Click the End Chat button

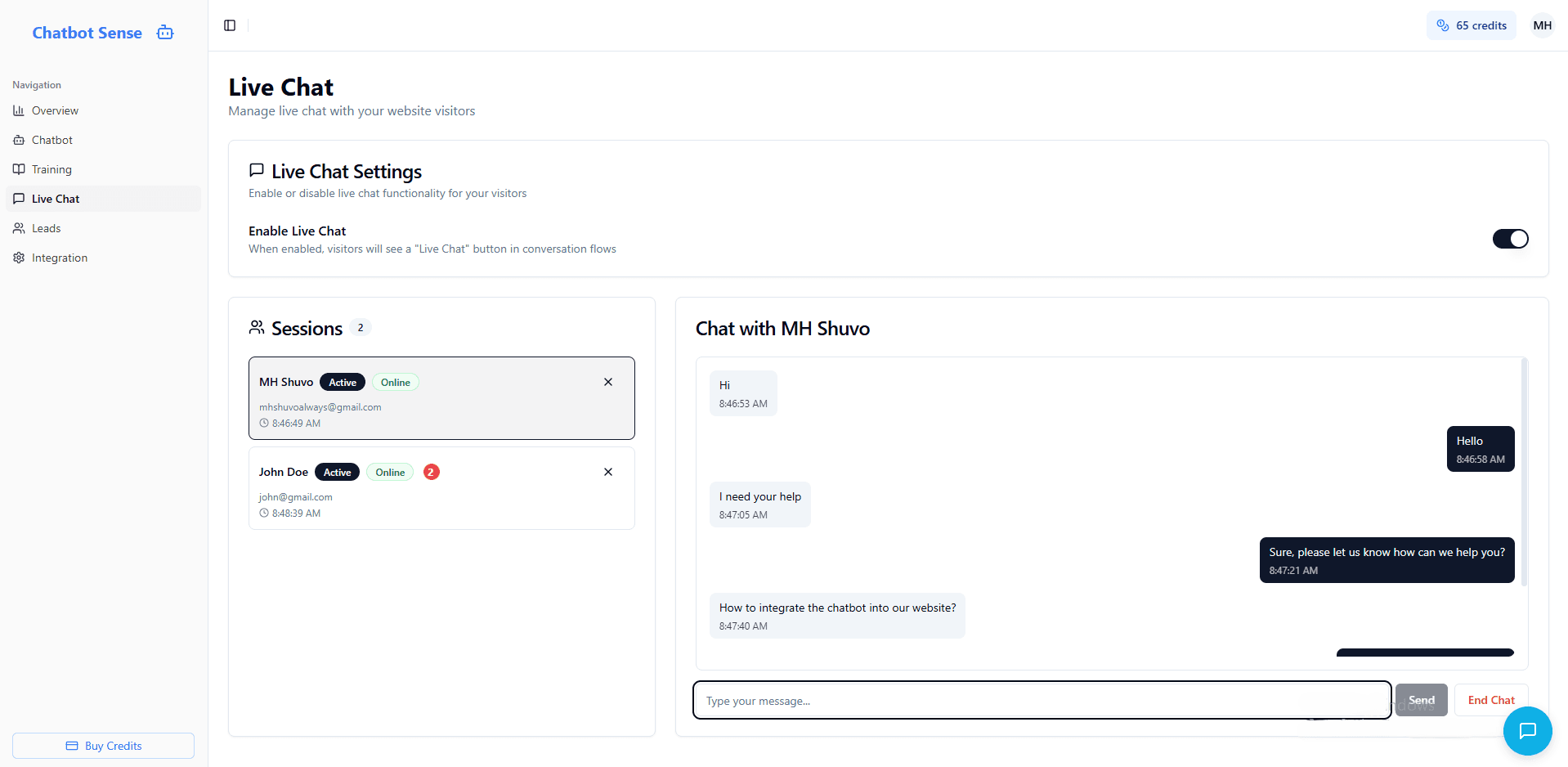click(1490, 700)
